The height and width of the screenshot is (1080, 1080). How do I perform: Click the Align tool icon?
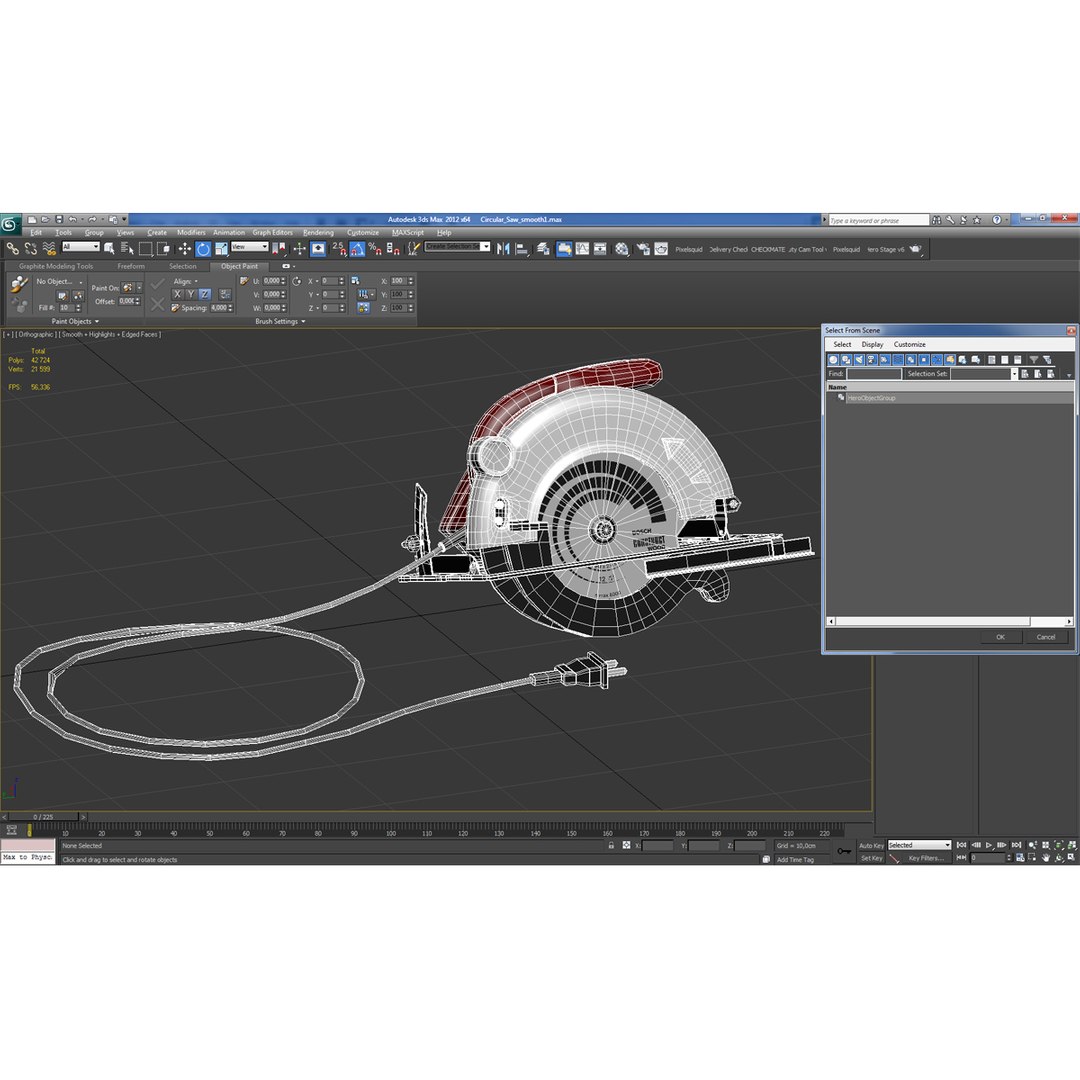coord(521,249)
